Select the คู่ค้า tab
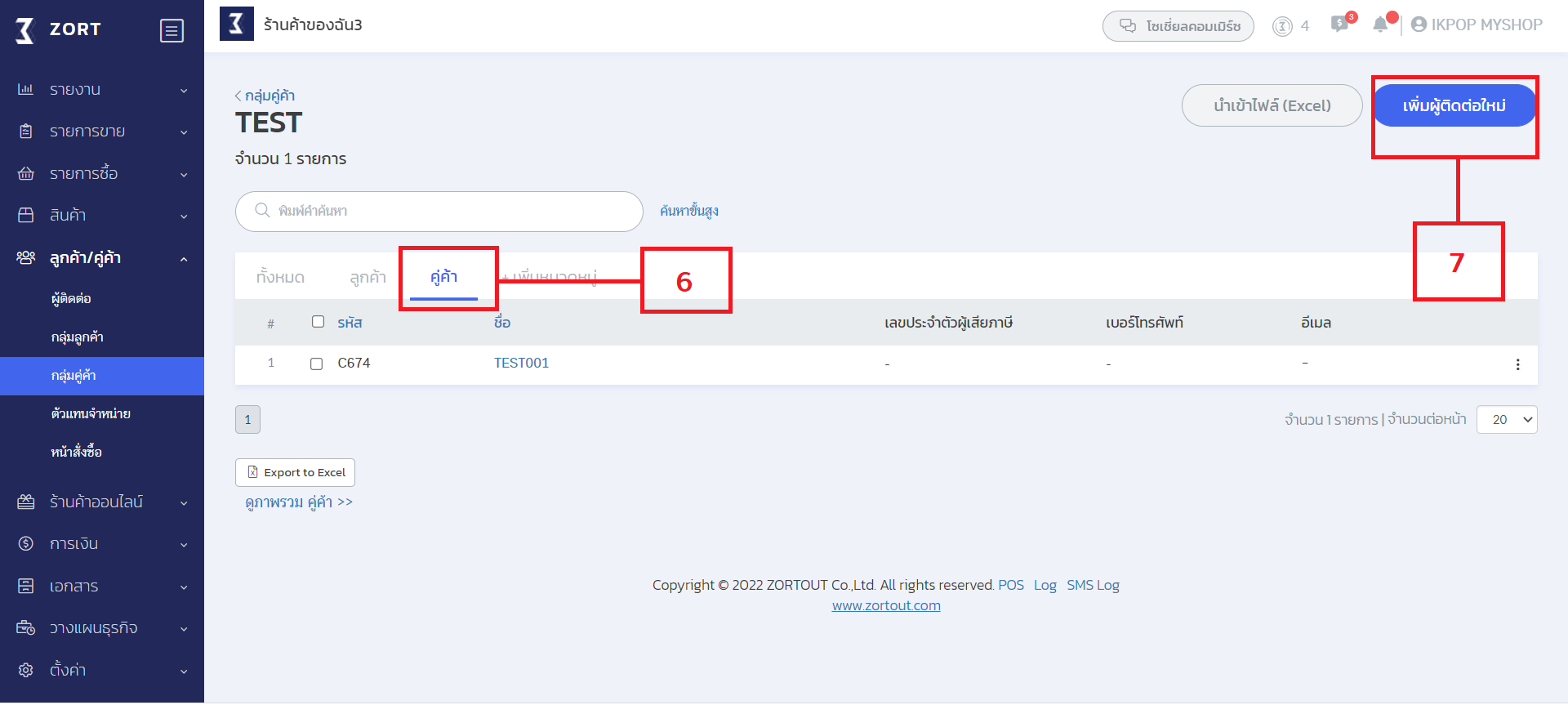This screenshot has height=705, width=1568. pyautogui.click(x=443, y=277)
